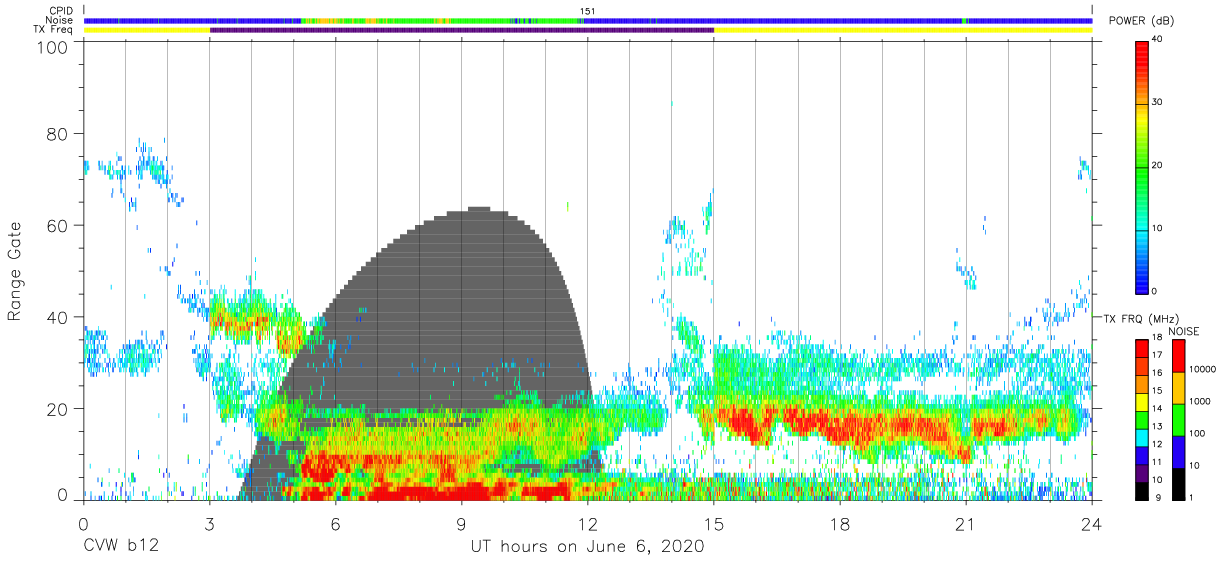
Task: Click the 3 tick on UT hours axis
Action: click(209, 524)
